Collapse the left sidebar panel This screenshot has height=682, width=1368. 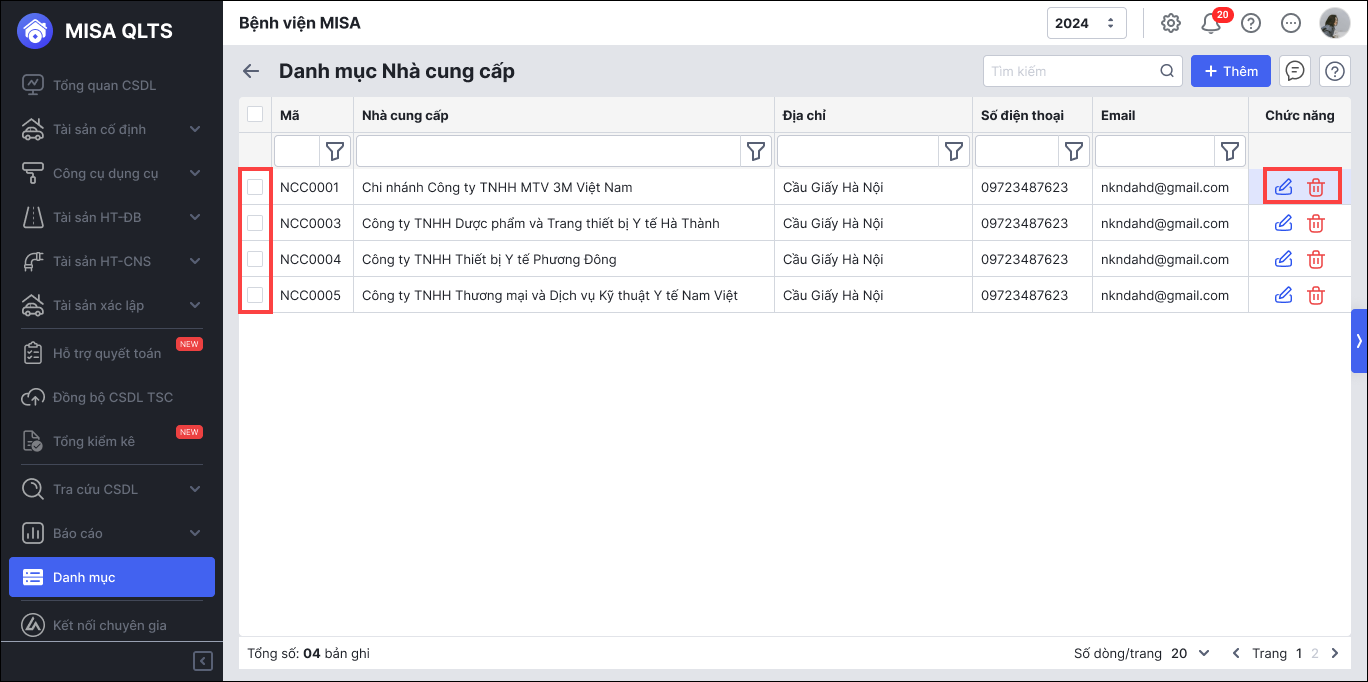203,661
